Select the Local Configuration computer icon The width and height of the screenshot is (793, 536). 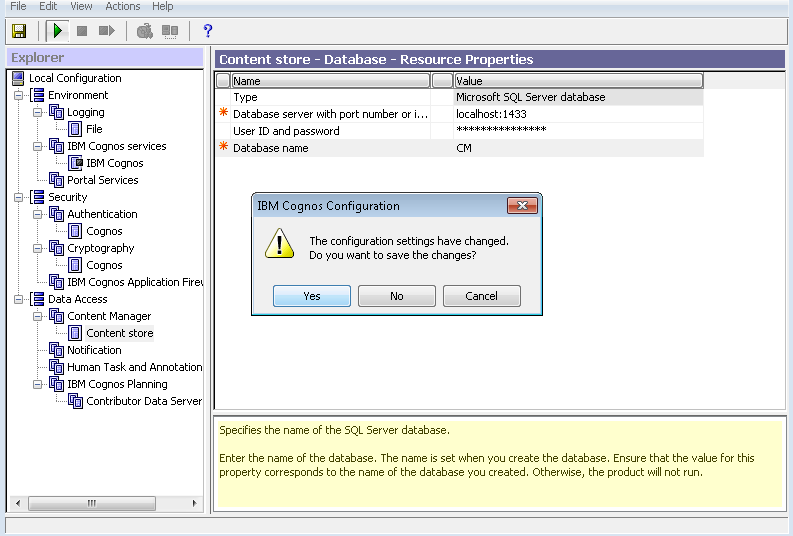[x=18, y=78]
